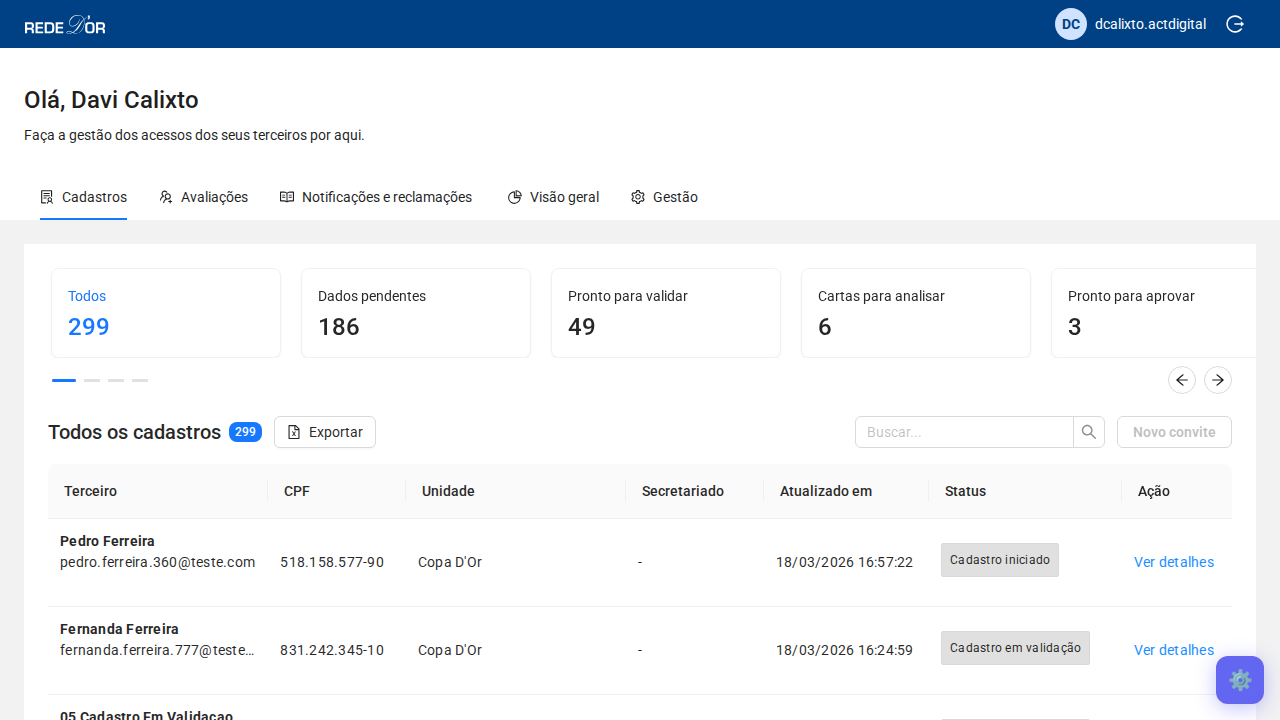Click the search magnifier icon
The width and height of the screenshot is (1280, 720).
[1089, 432]
